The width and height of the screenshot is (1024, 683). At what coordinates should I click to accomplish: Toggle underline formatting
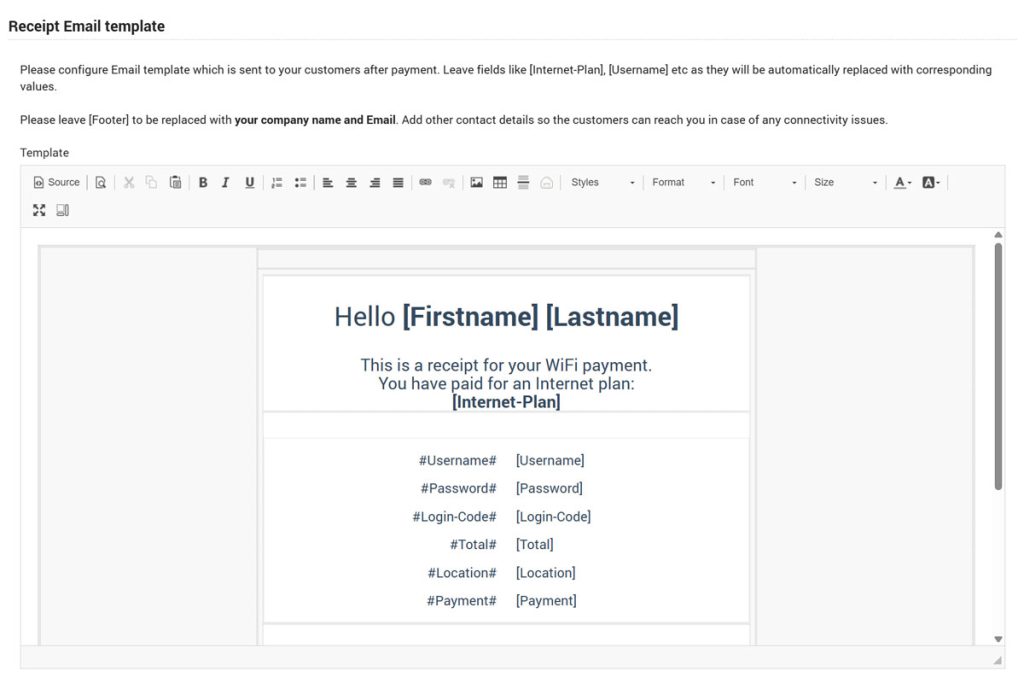point(249,182)
